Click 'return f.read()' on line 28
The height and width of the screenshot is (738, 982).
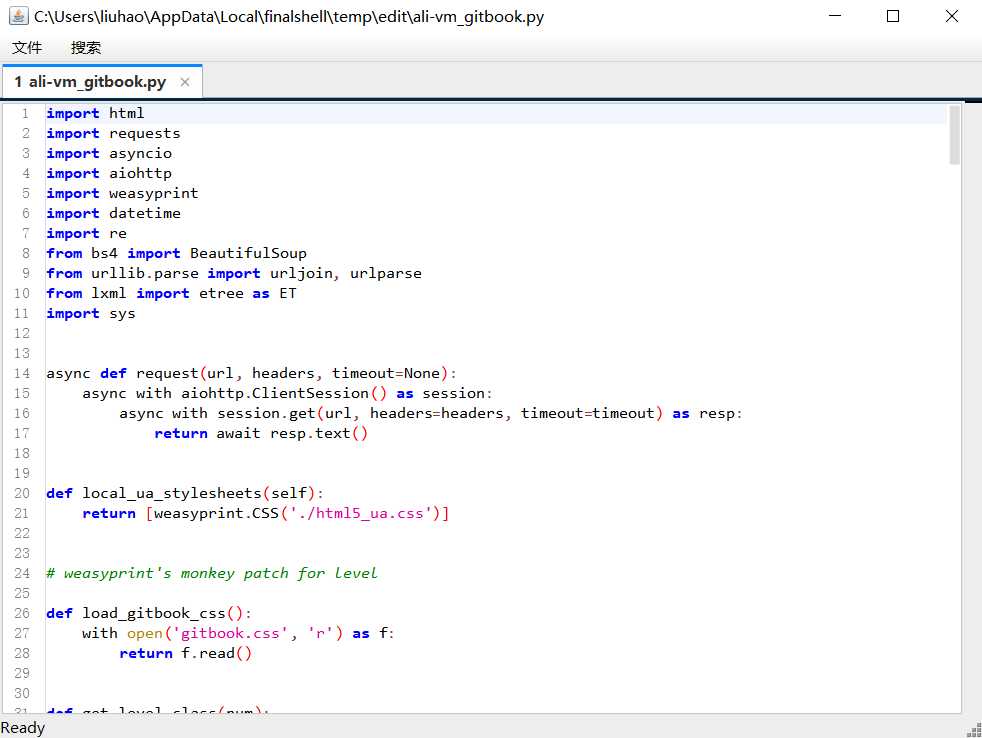point(185,653)
